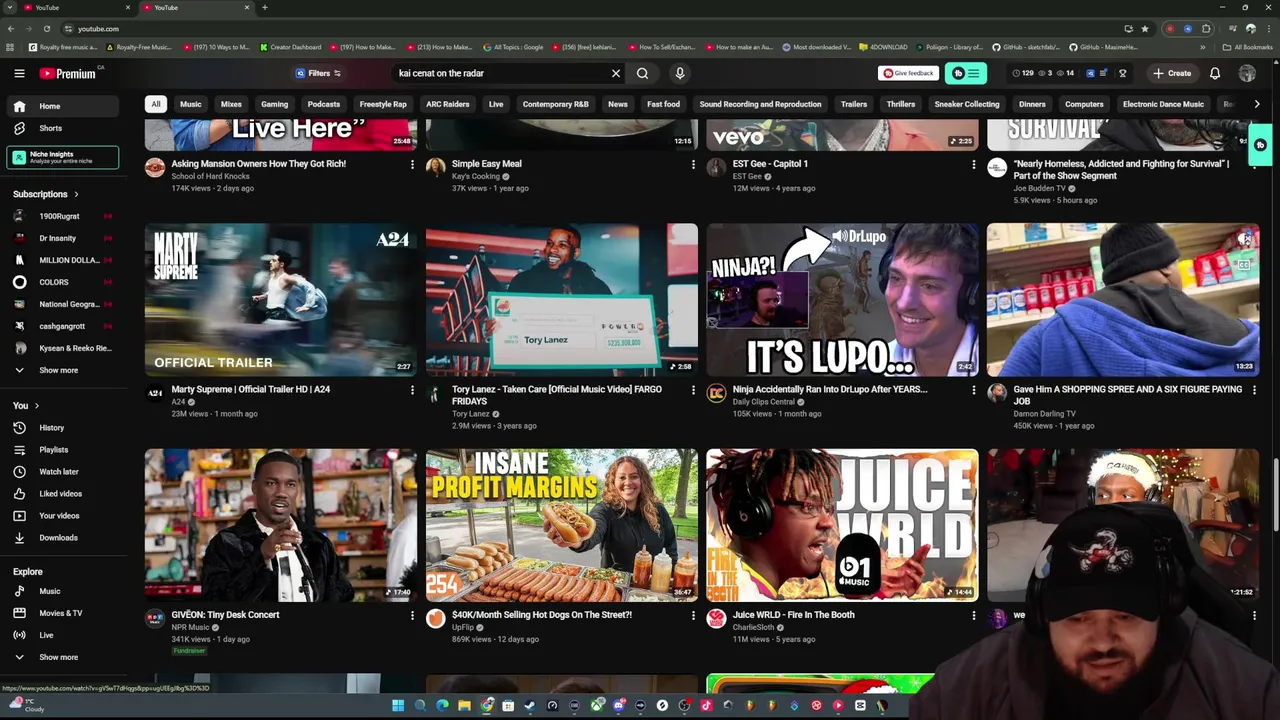Image resolution: width=1280 pixels, height=720 pixels.
Task: Open the Kay's Cooking channel link
Action: pyautogui.click(x=475, y=176)
